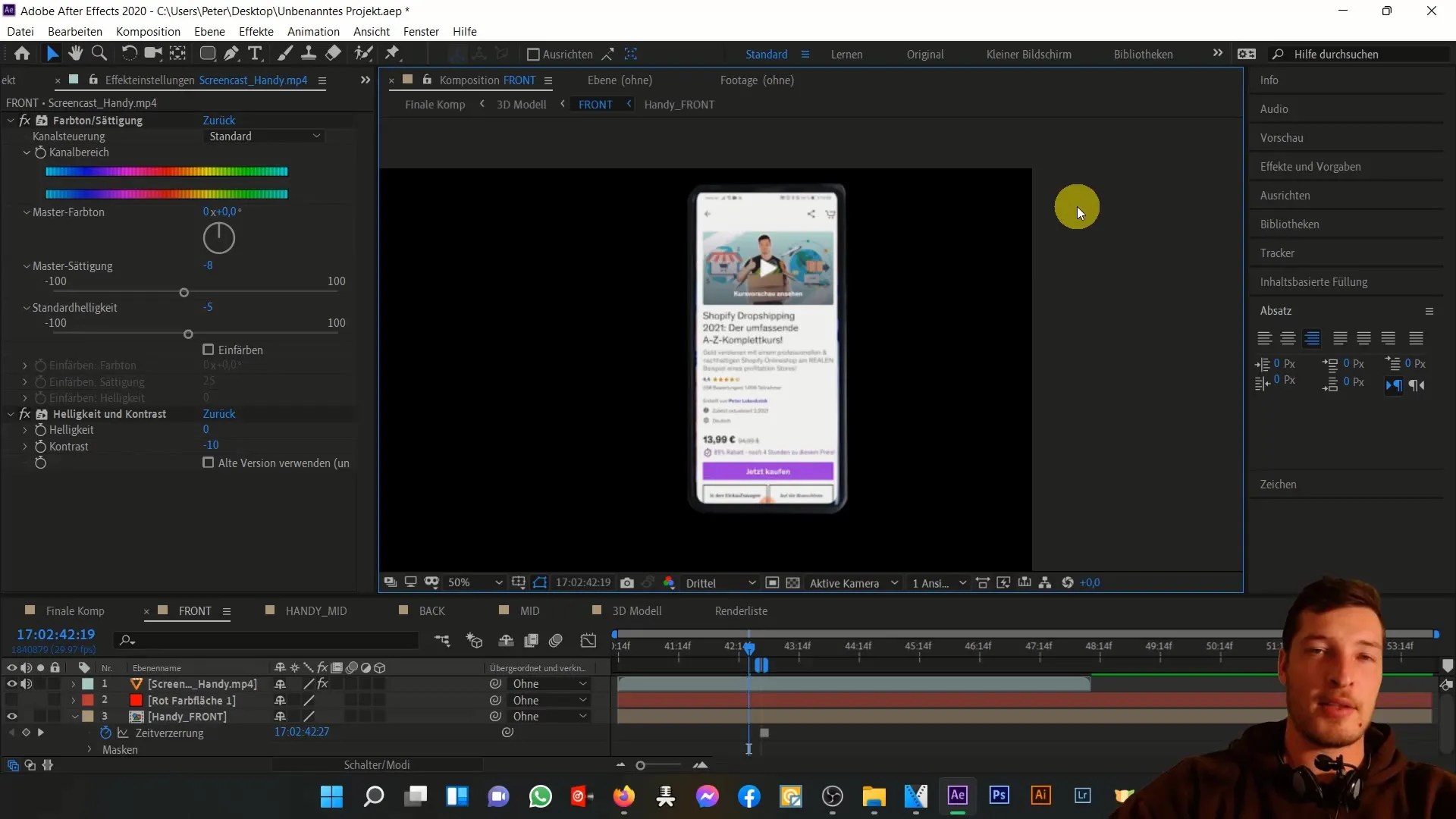1456x819 pixels.
Task: Open parent dropdown for Rot Farbfläche 1
Action: 550,701
